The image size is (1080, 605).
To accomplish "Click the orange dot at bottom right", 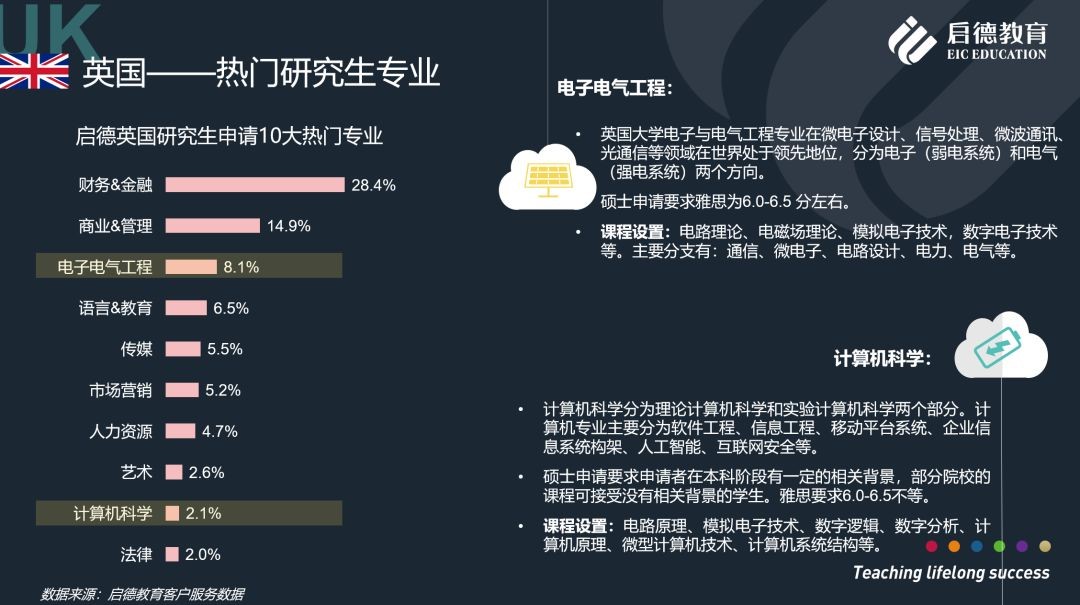I will pos(954,546).
